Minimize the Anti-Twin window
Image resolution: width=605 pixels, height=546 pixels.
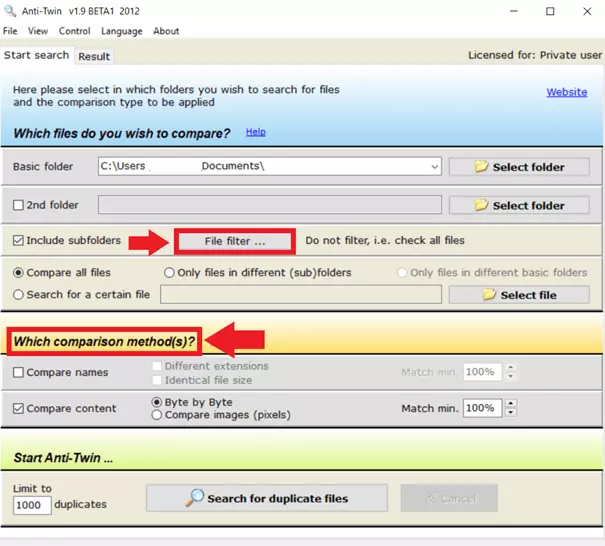pos(514,11)
